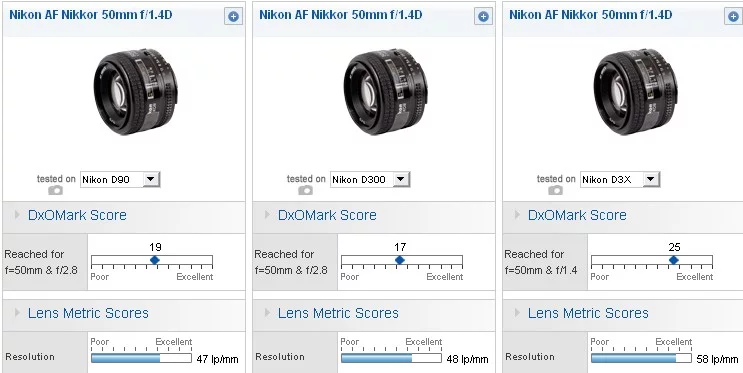Click lens thumbnail in the D90 column

[x=136, y=91]
